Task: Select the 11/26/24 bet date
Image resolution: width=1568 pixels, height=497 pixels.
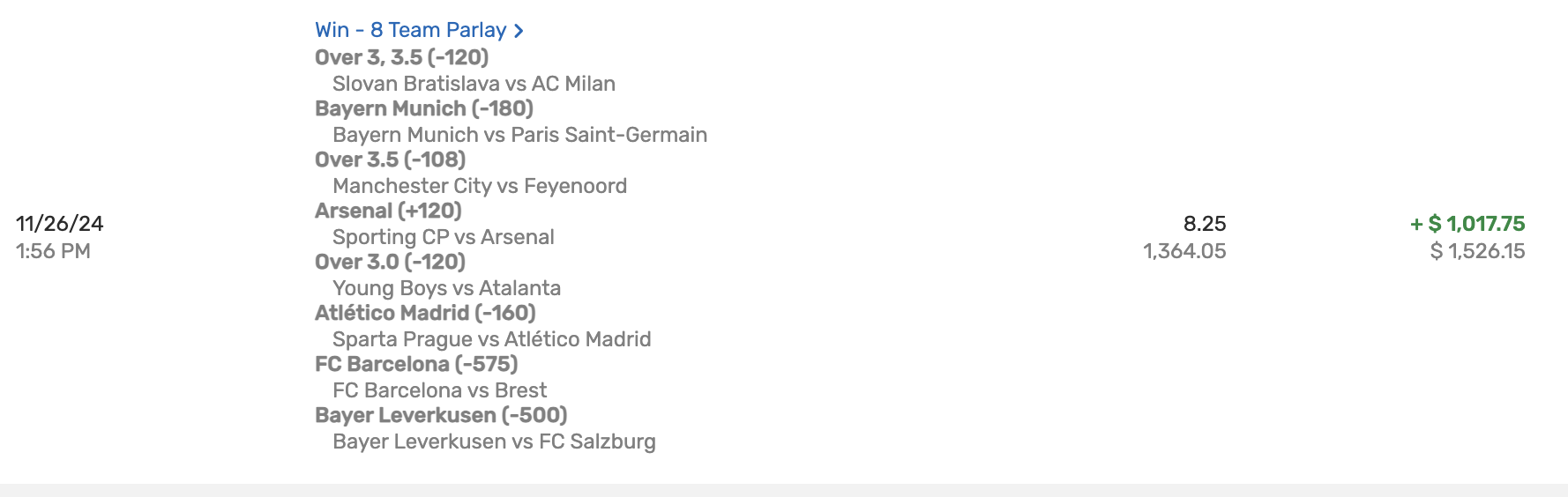Action: (60, 224)
